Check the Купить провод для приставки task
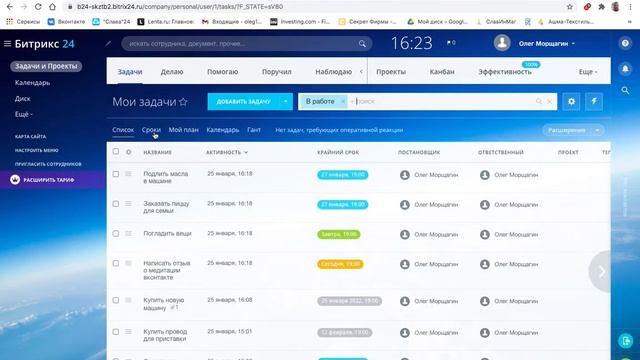The image size is (640, 360). pyautogui.click(x=116, y=332)
